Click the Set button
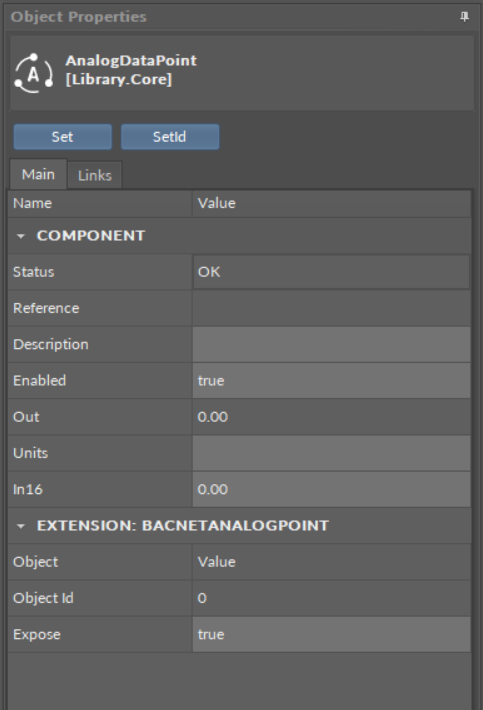483x710 pixels. [62, 137]
